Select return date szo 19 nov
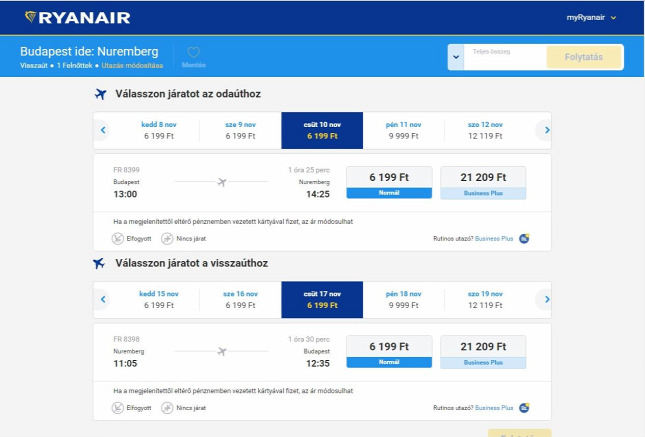Viewport: 645px width, 437px height. 485,299
